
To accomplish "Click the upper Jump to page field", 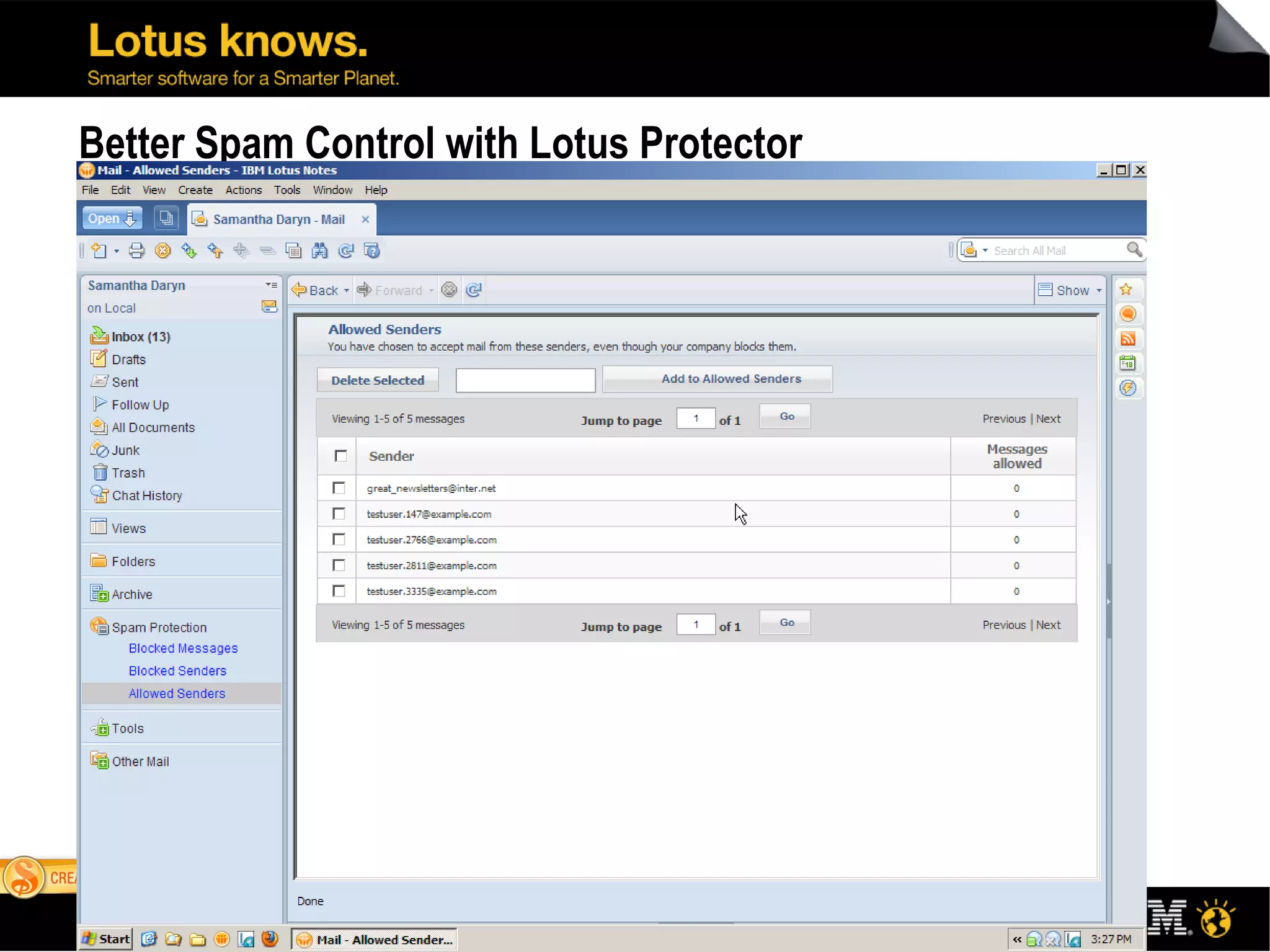I will [x=695, y=419].
